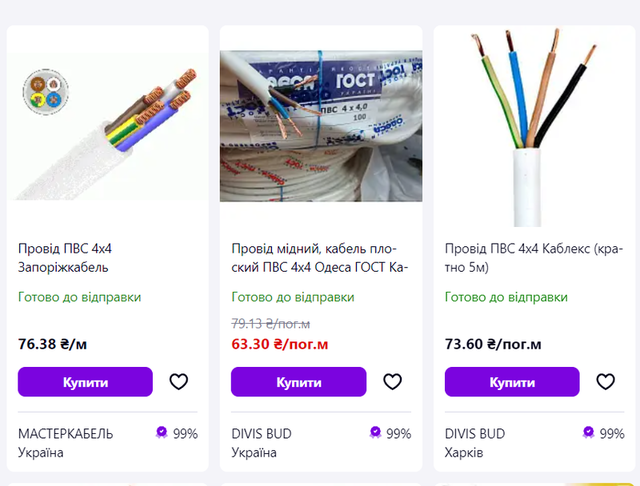Click Купити for the 73.60 ₴ Каблекс wire
Screen dimensions: 640x486
511,382
